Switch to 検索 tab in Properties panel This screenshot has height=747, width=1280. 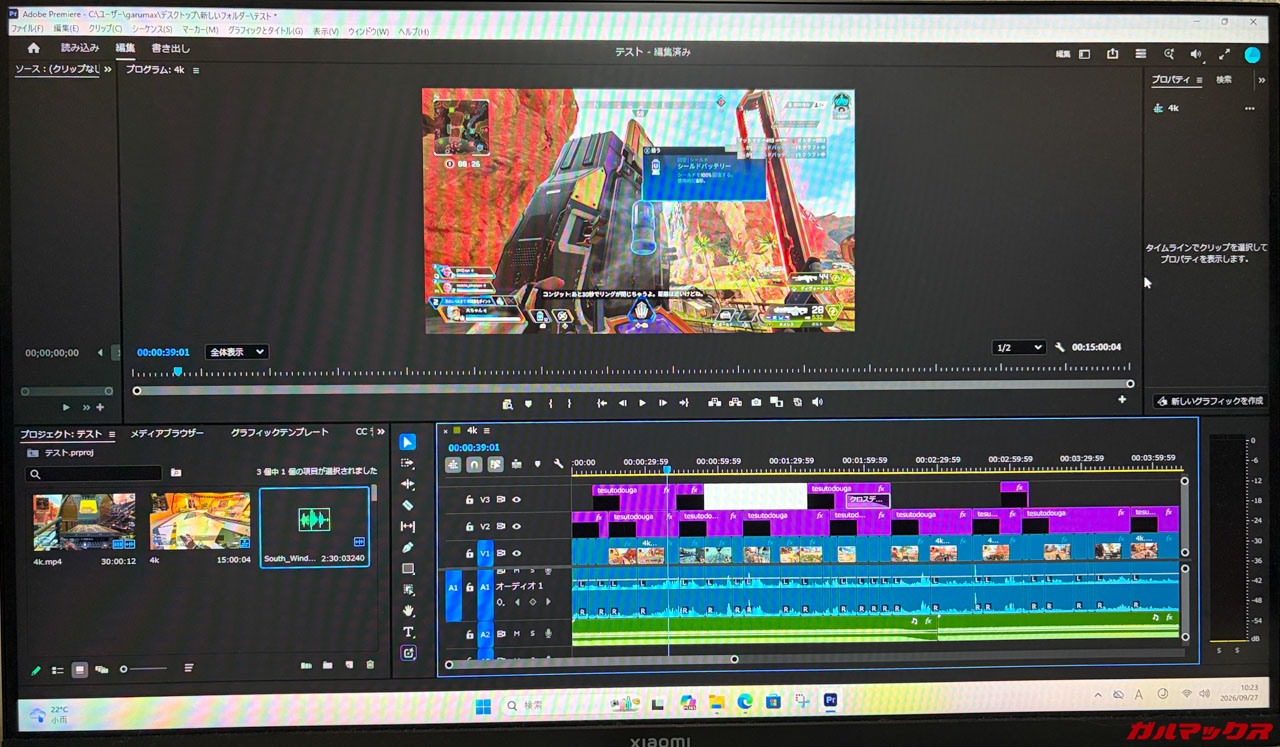point(1224,79)
